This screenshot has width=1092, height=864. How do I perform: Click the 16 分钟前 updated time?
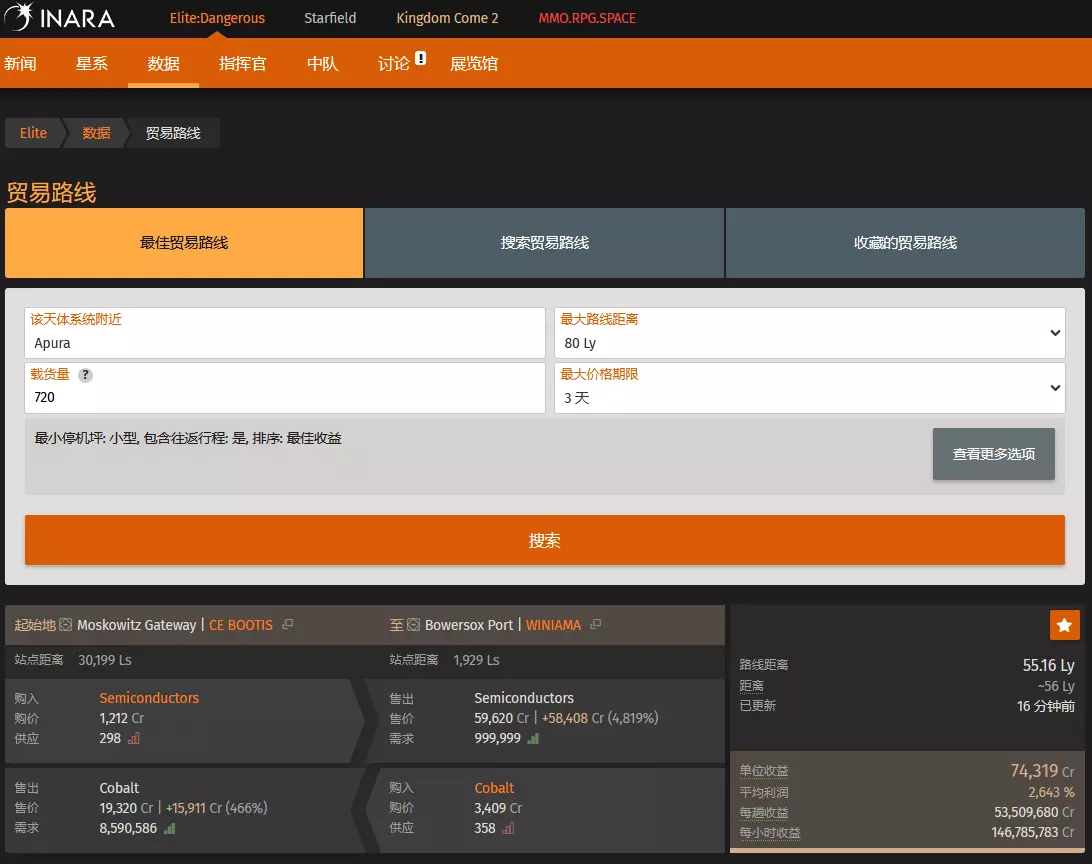[1045, 706]
